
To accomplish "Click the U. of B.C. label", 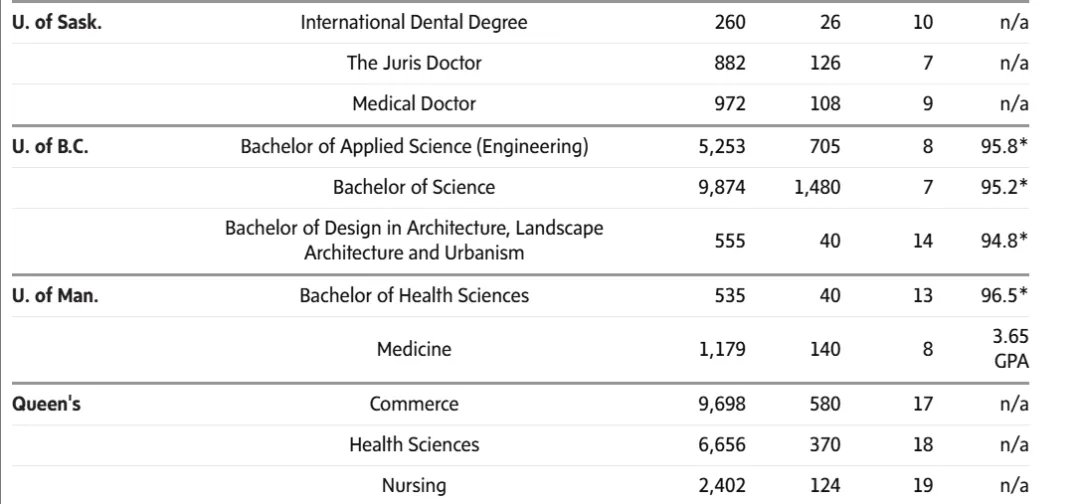I will [50, 147].
